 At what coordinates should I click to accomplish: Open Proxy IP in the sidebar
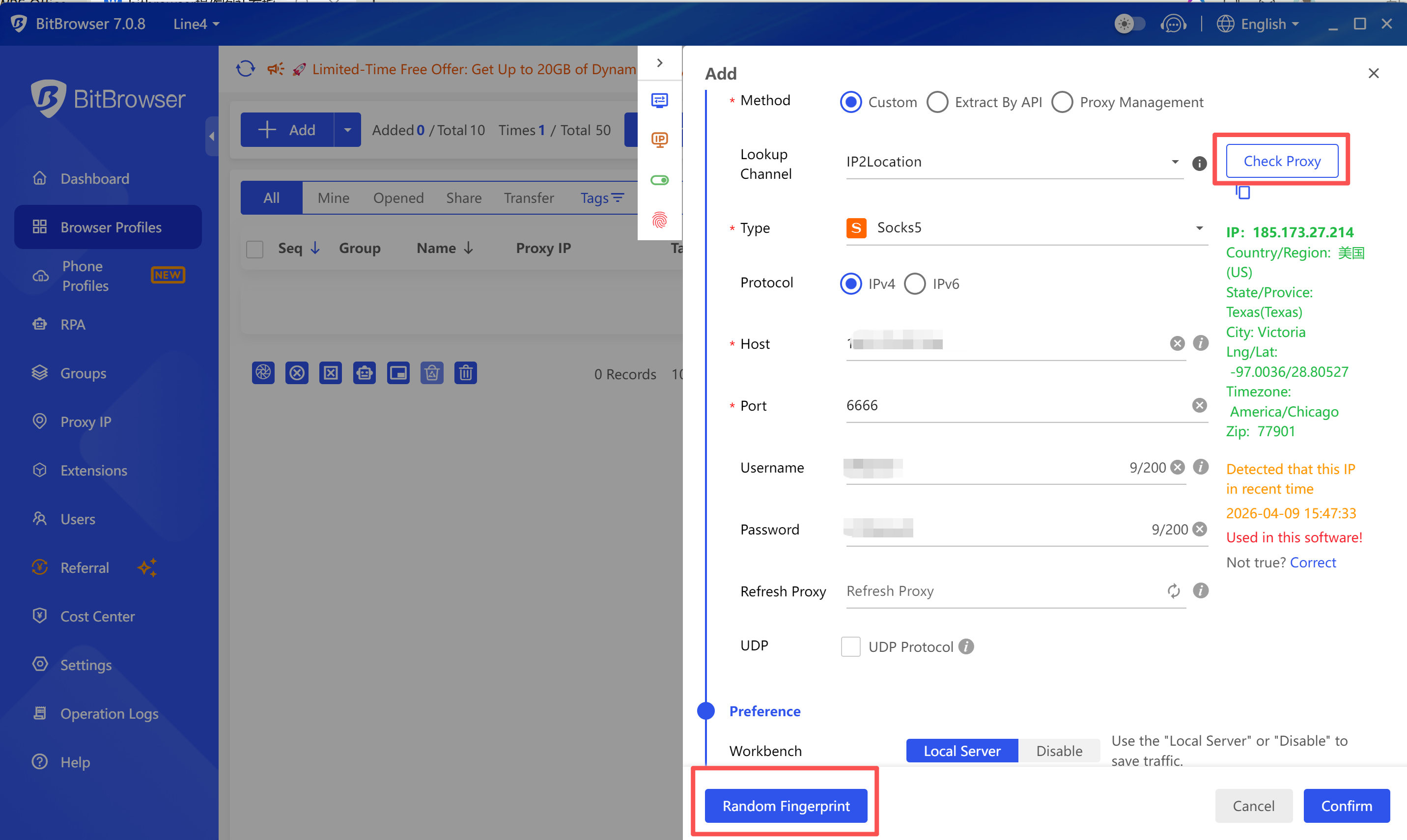pos(85,421)
